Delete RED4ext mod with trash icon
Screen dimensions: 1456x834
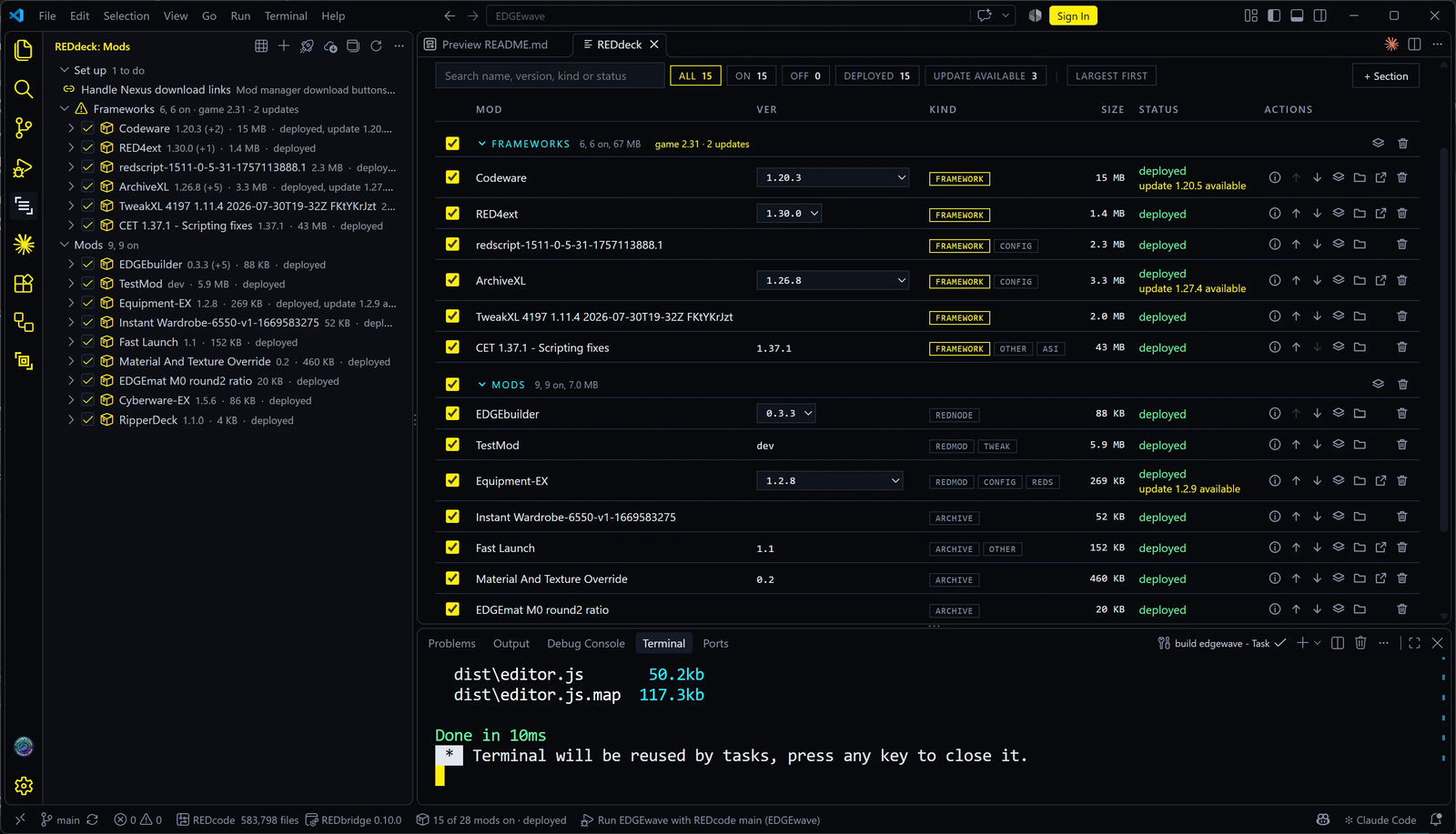pyautogui.click(x=1402, y=214)
